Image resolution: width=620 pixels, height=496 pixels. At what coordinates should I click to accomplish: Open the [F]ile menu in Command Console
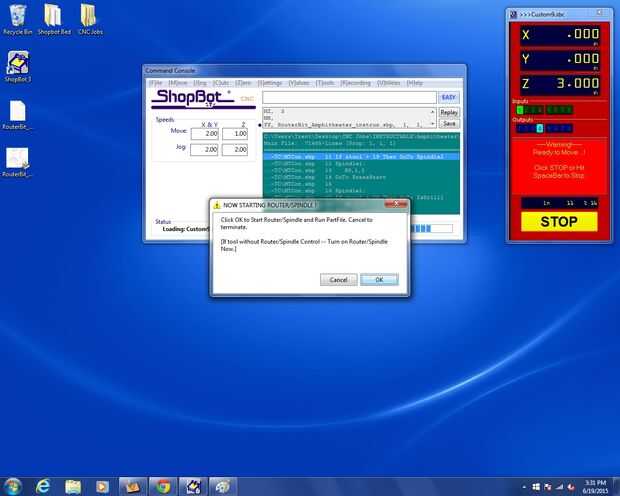coord(155,83)
